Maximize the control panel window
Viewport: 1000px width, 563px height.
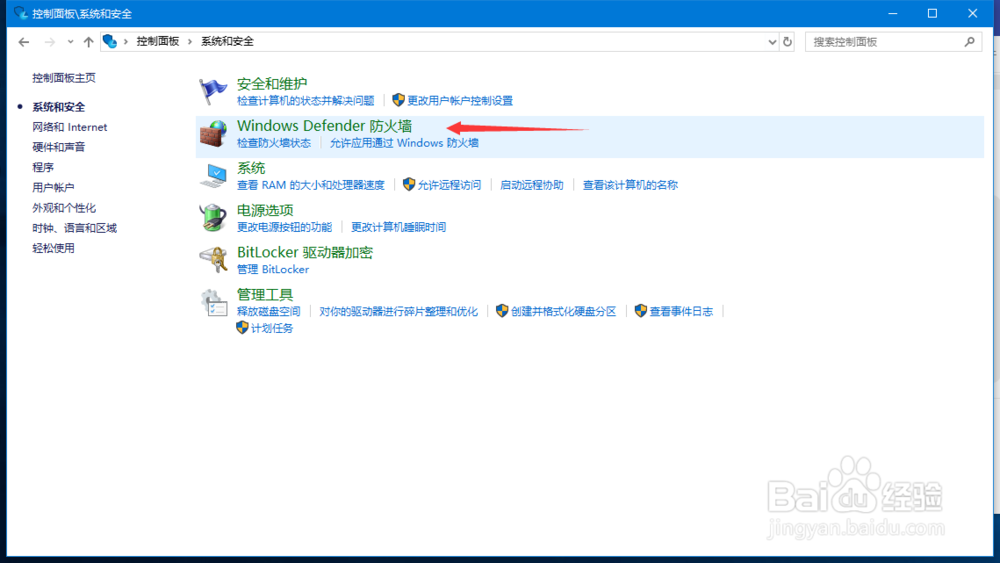pyautogui.click(x=932, y=13)
